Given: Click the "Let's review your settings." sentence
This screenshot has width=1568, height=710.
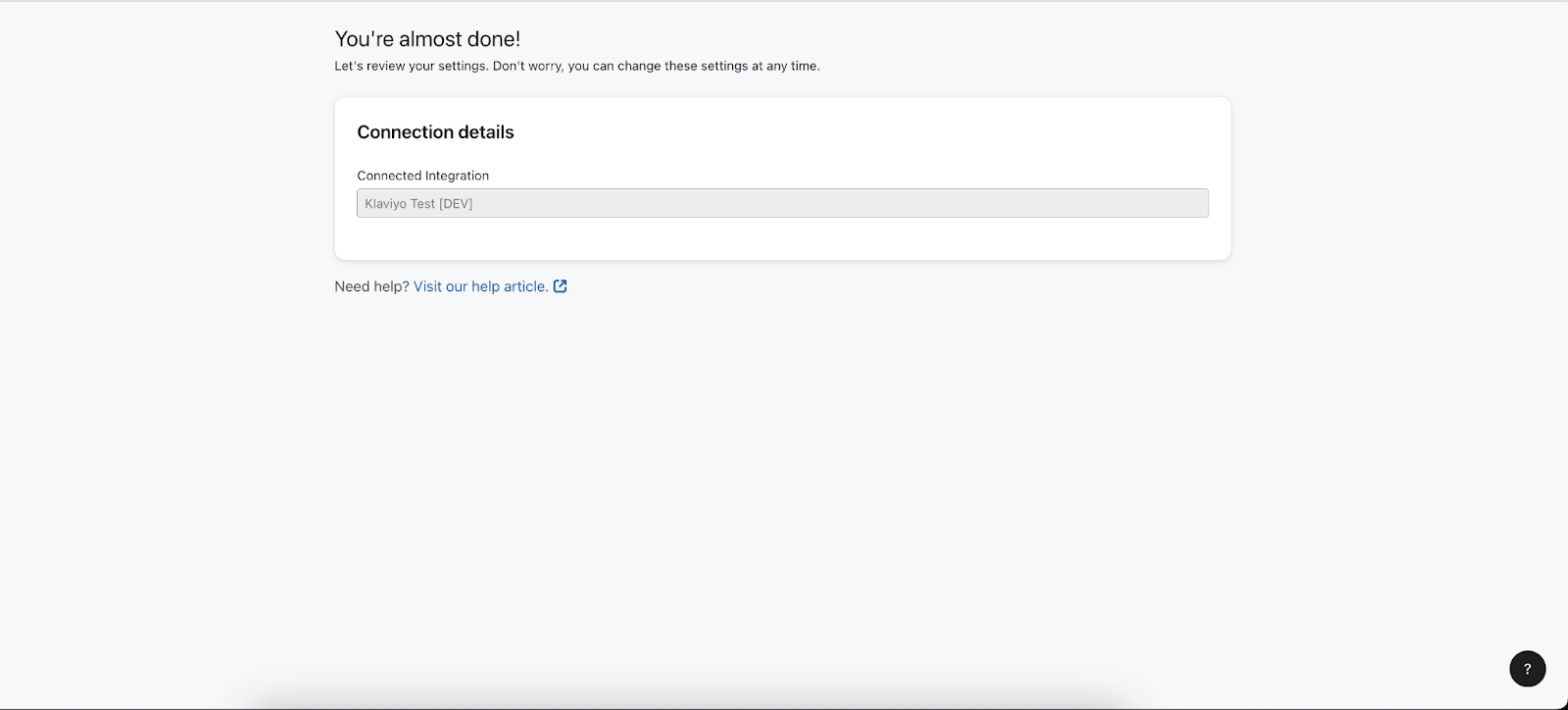Looking at the screenshot, I should click(x=412, y=66).
